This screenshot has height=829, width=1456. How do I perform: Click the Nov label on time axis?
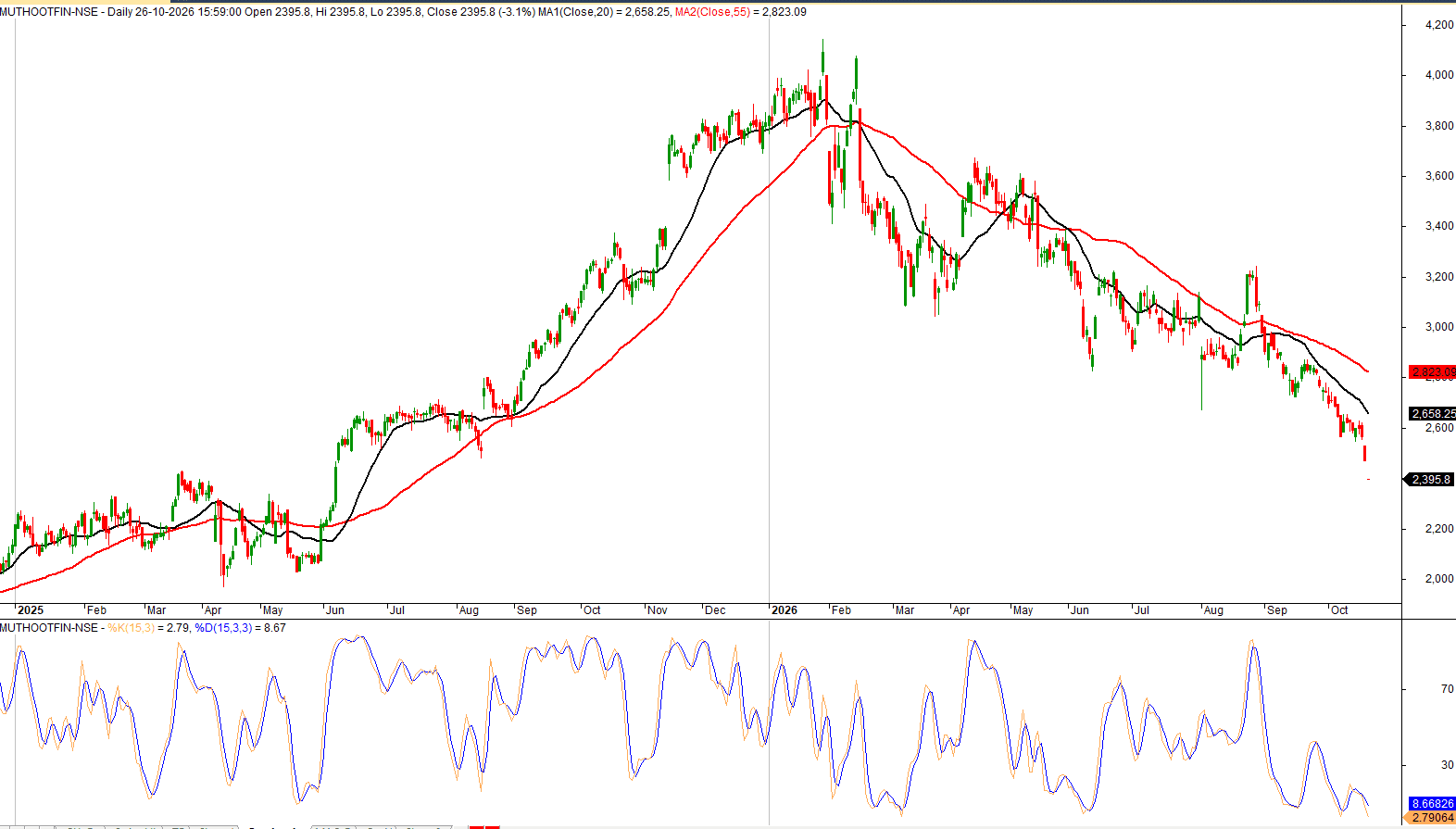click(x=658, y=610)
